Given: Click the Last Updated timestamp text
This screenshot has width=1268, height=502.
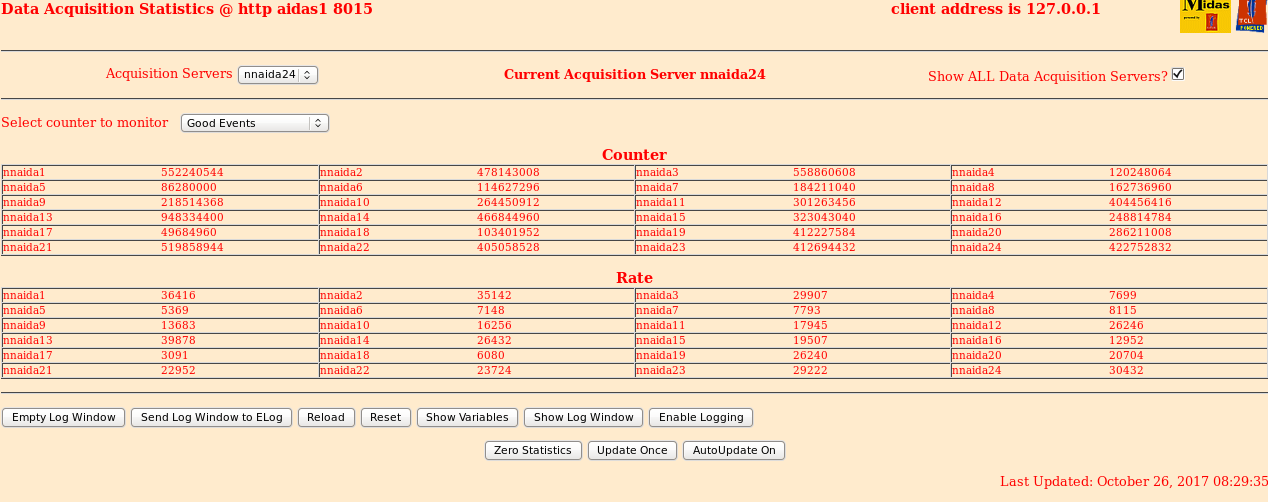Looking at the screenshot, I should [x=1134, y=481].
